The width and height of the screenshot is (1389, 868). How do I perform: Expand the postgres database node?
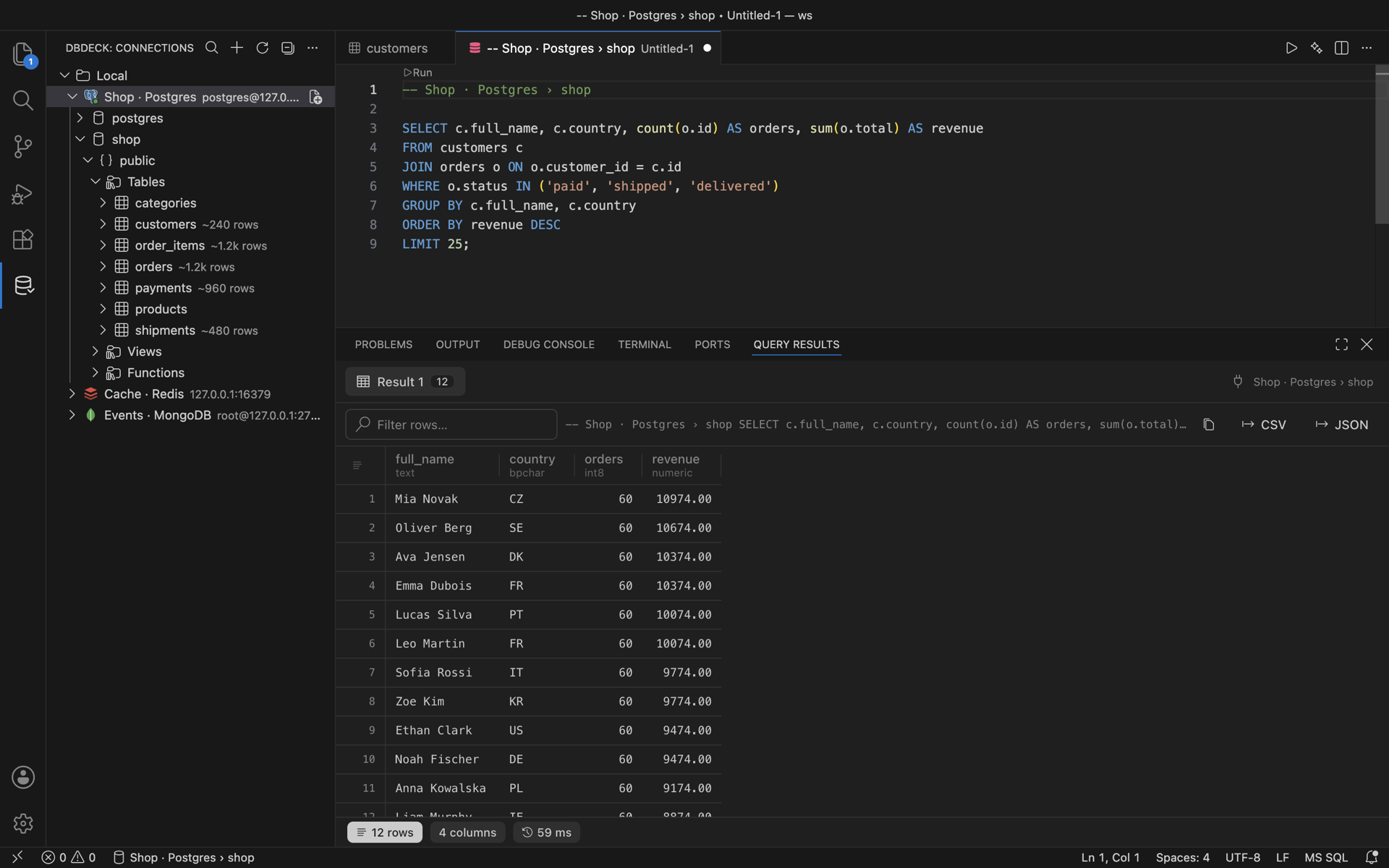click(x=80, y=118)
